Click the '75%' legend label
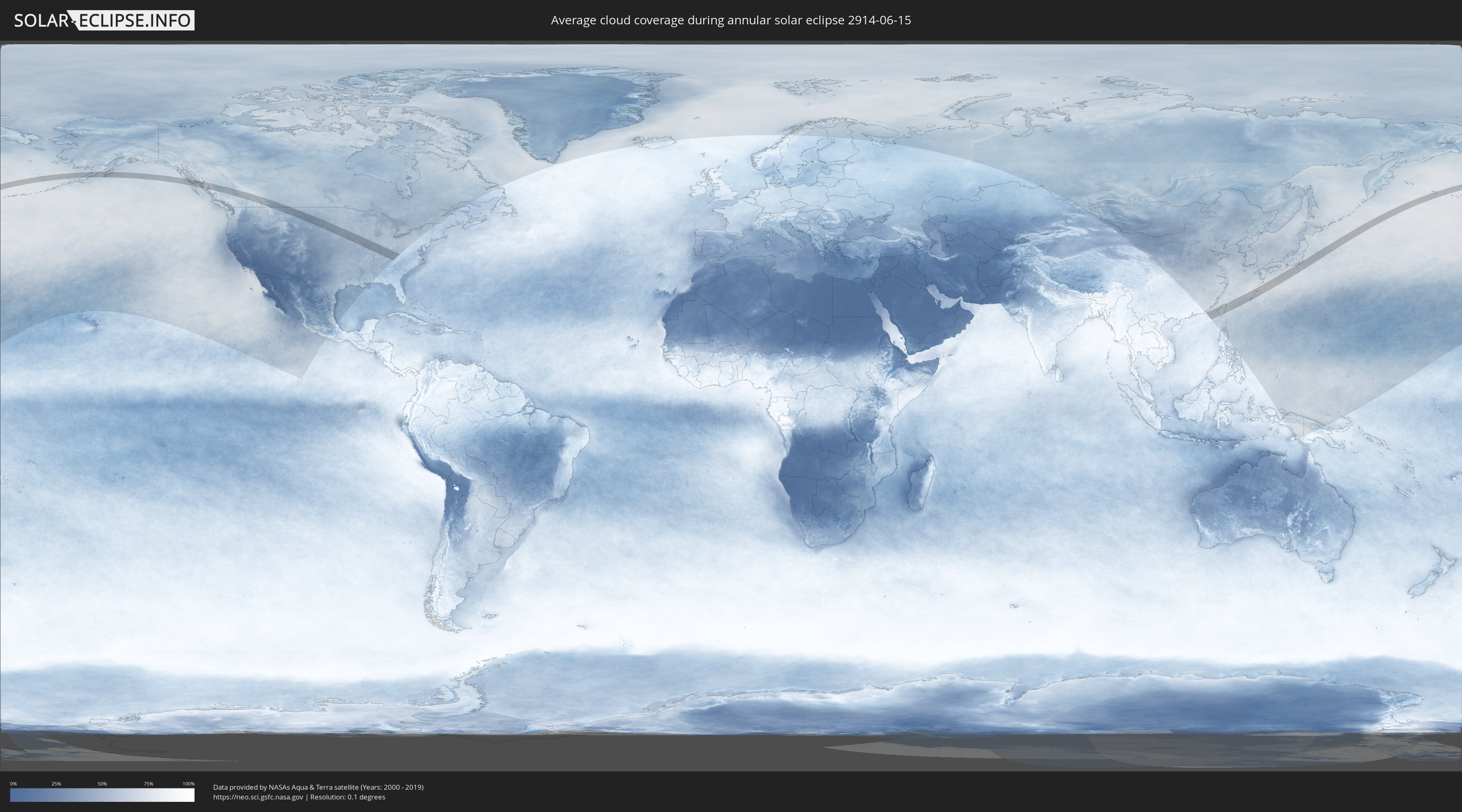The height and width of the screenshot is (812, 1462). point(148,784)
